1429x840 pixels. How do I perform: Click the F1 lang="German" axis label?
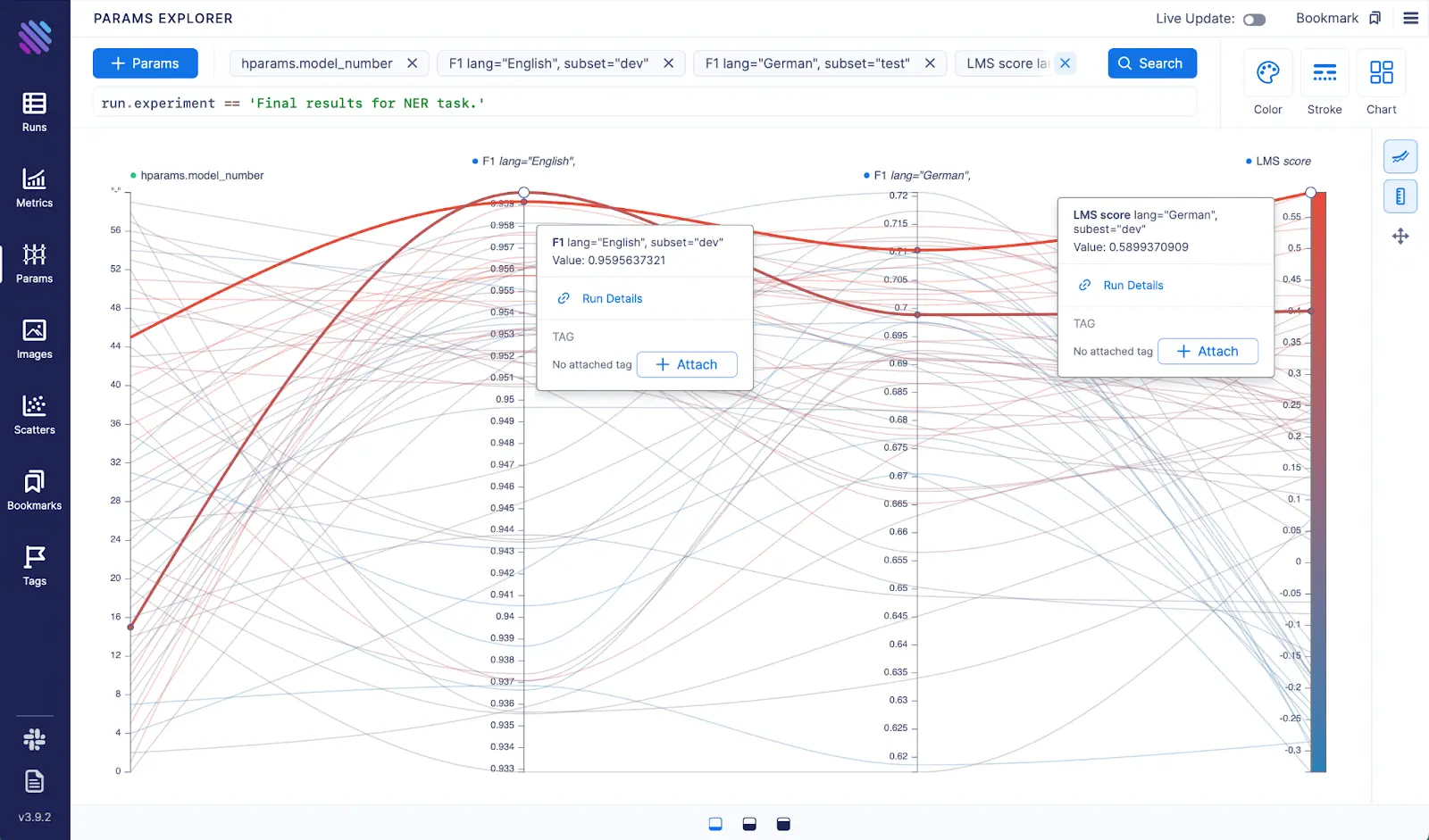(x=922, y=175)
